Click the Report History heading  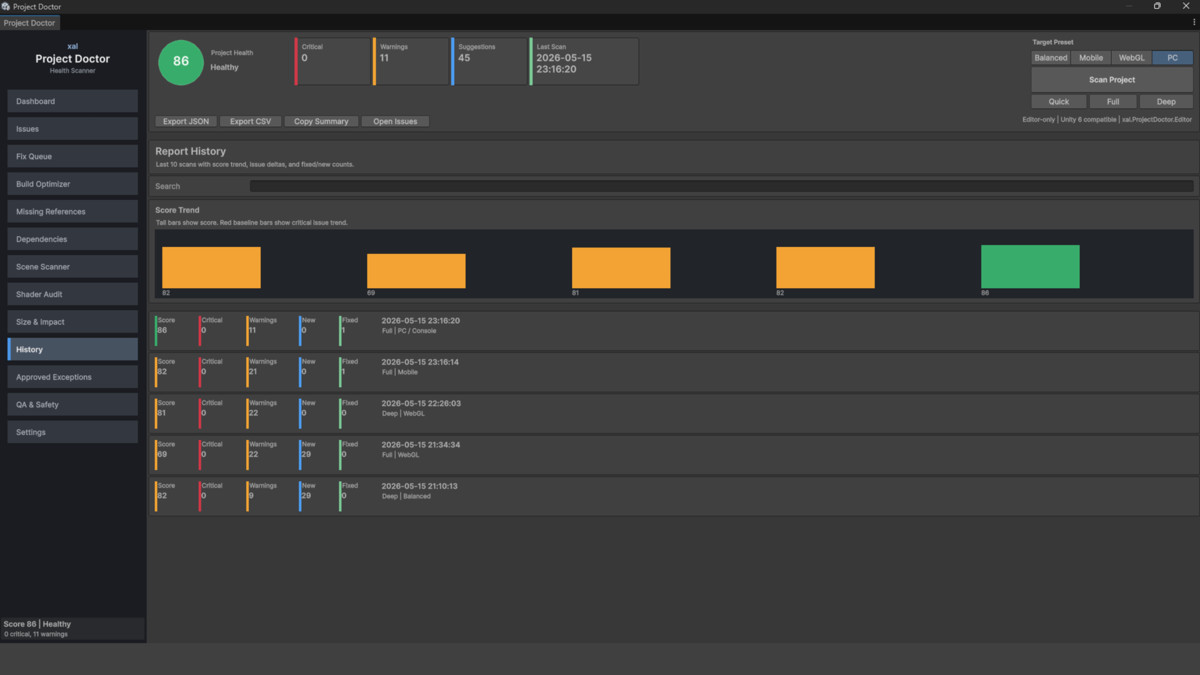[191, 151]
